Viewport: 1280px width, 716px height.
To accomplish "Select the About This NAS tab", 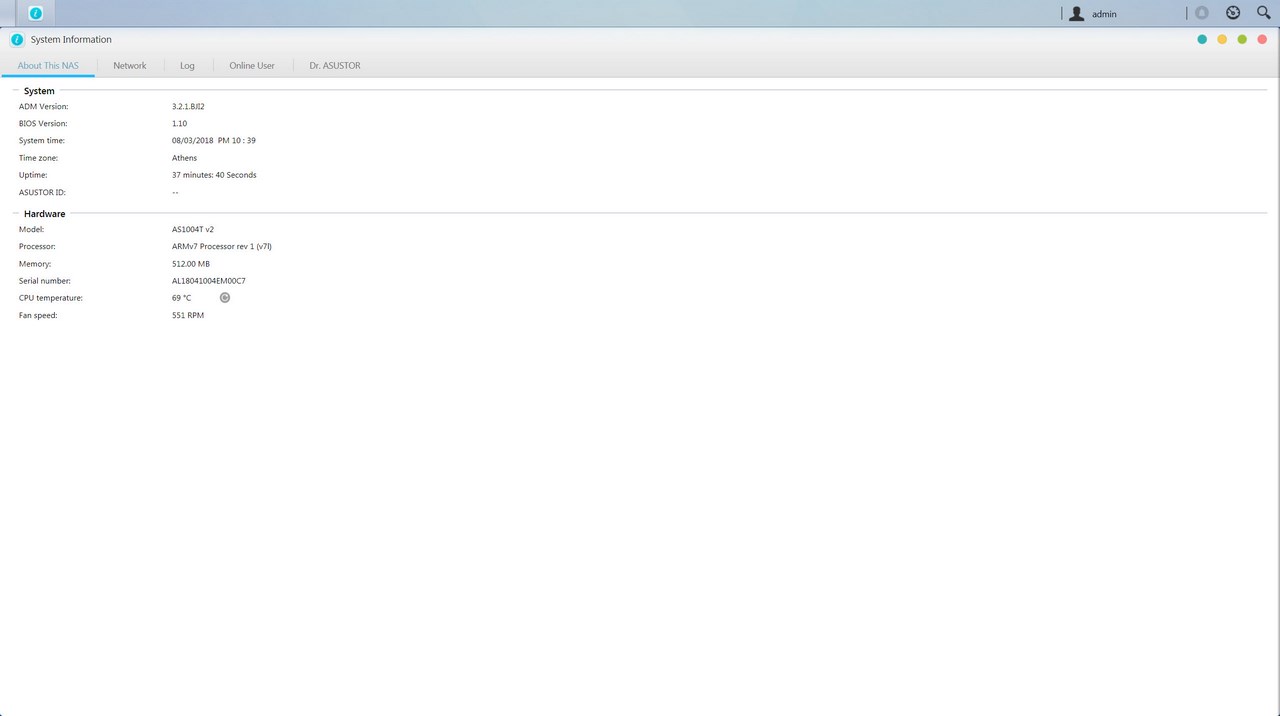I will click(x=48, y=66).
